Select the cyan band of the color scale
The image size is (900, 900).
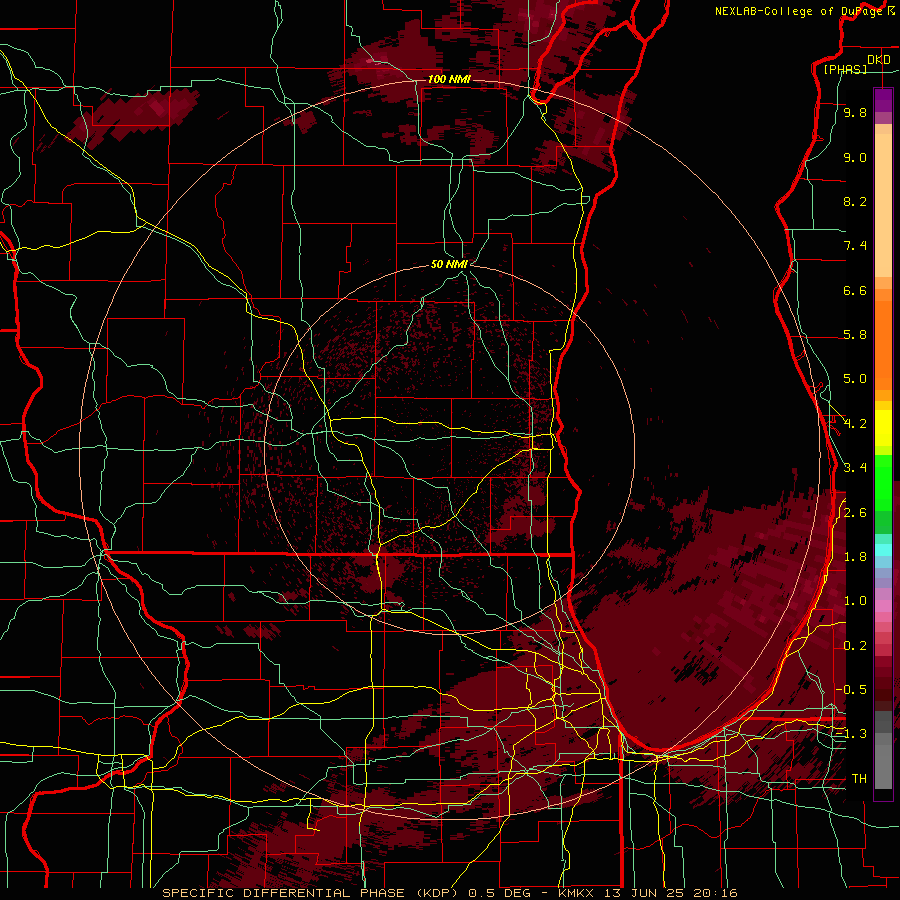883,549
